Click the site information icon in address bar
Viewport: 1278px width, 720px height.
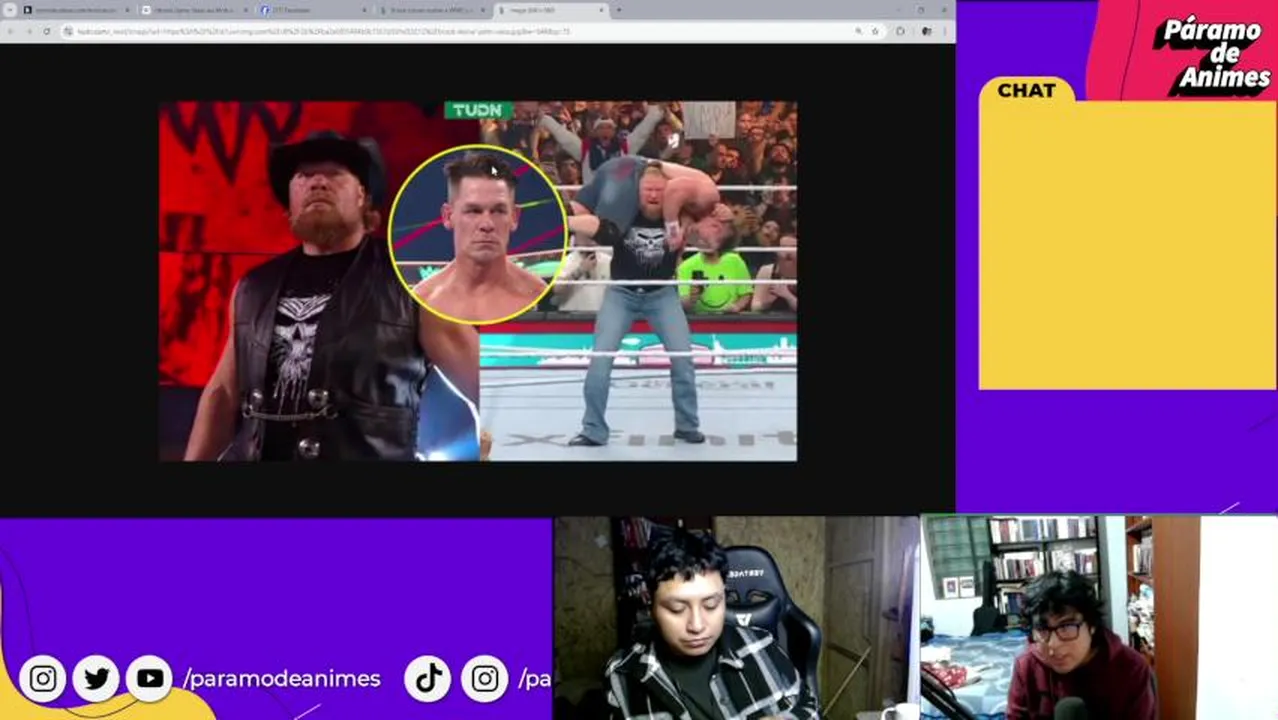[68, 31]
